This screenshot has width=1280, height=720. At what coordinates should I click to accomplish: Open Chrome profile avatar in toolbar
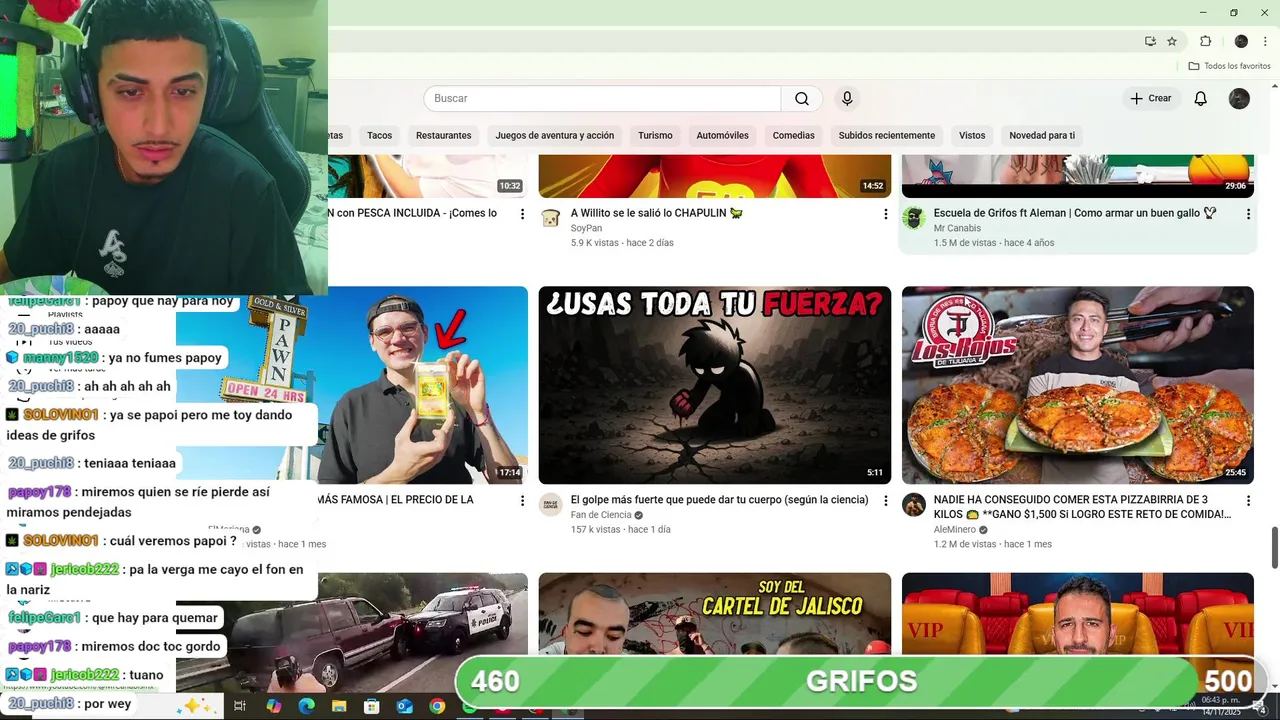pyautogui.click(x=1241, y=41)
